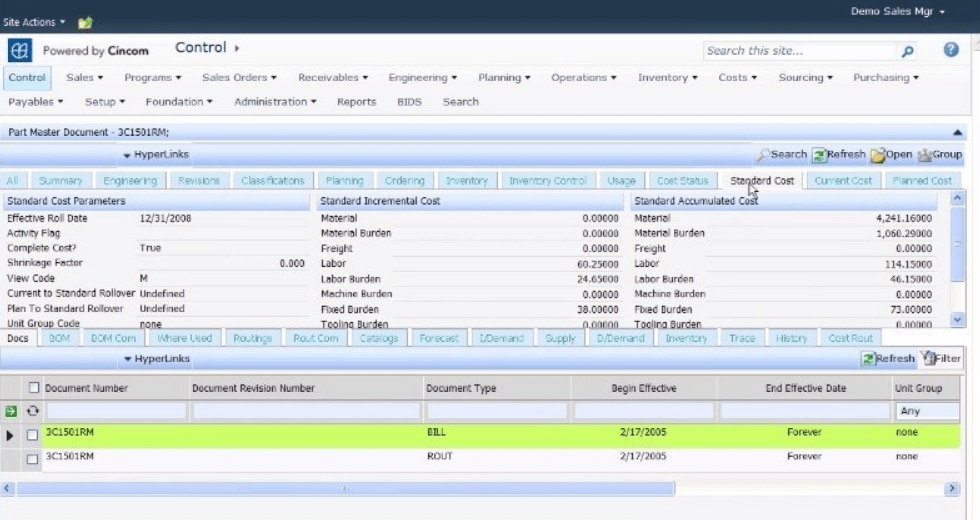Switch to the Current Cost tab
This screenshot has width=980, height=520.
(x=843, y=181)
